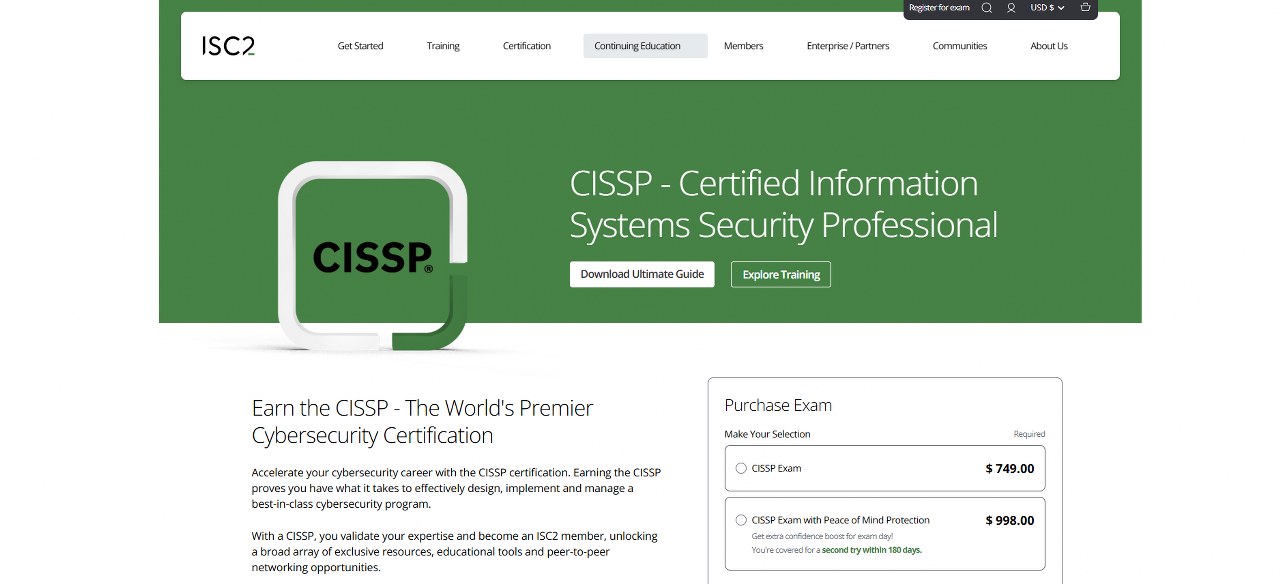Screen dimensions: 1280x584
Task: Open the Continuing Education menu
Action: pos(645,46)
